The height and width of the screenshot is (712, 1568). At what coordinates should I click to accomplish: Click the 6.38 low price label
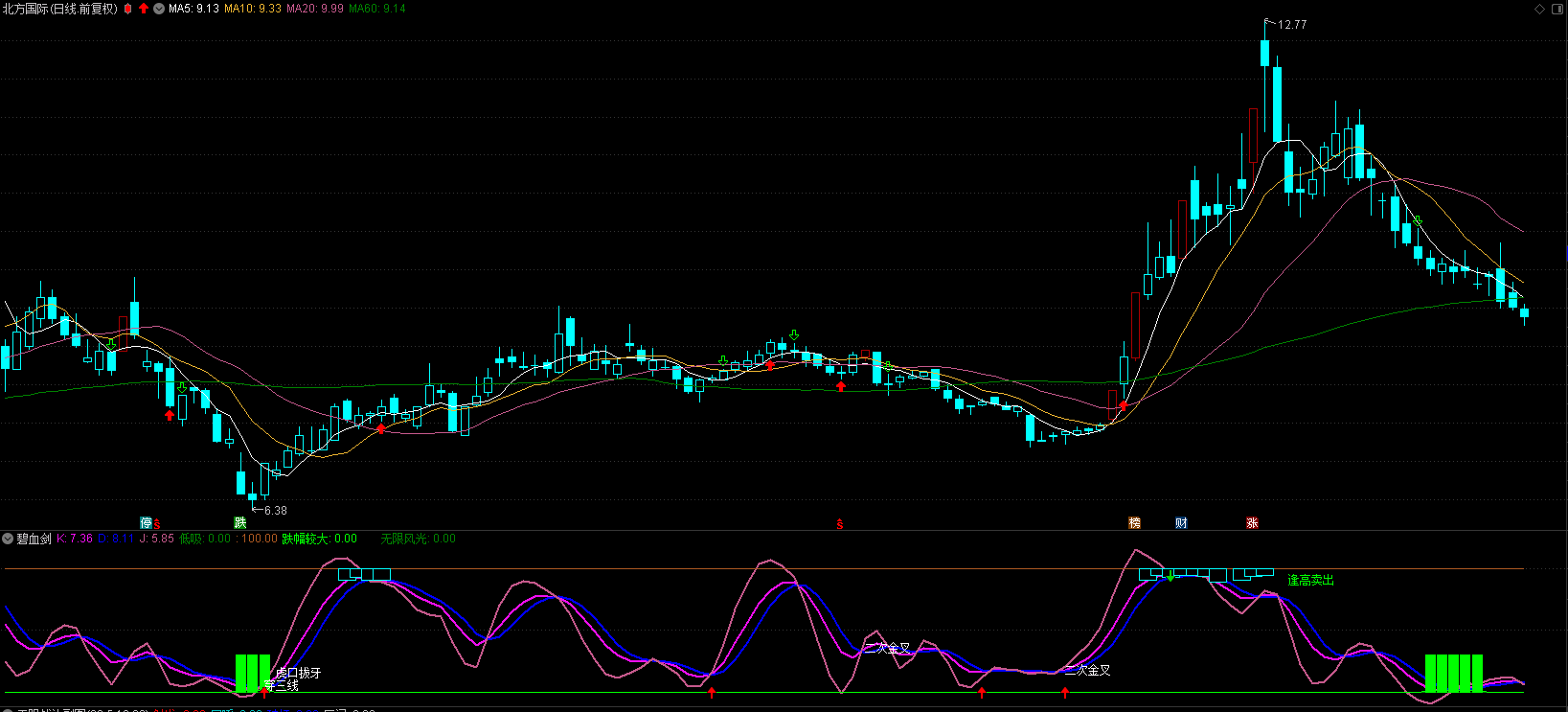click(276, 511)
